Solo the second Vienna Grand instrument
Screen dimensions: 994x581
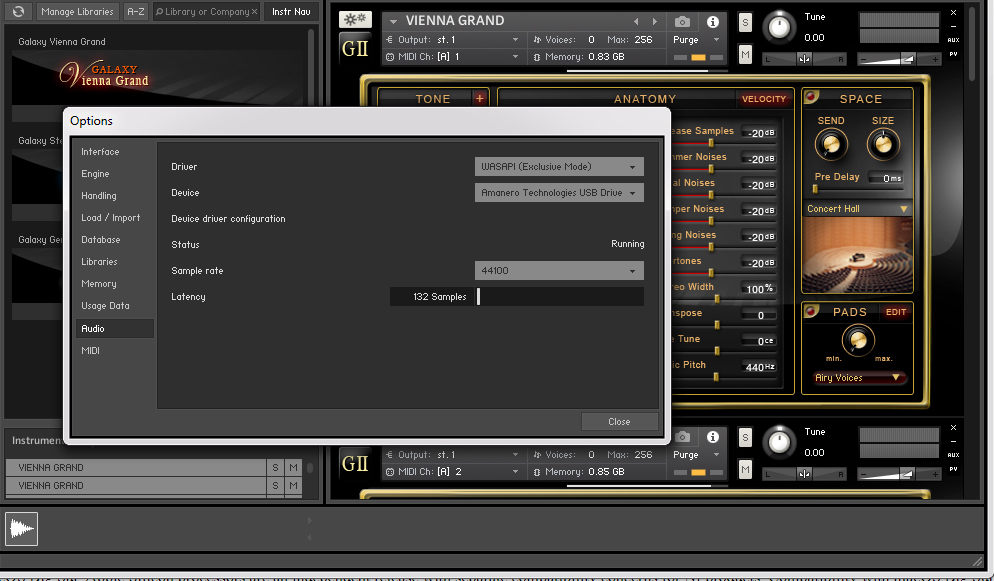(x=746, y=438)
